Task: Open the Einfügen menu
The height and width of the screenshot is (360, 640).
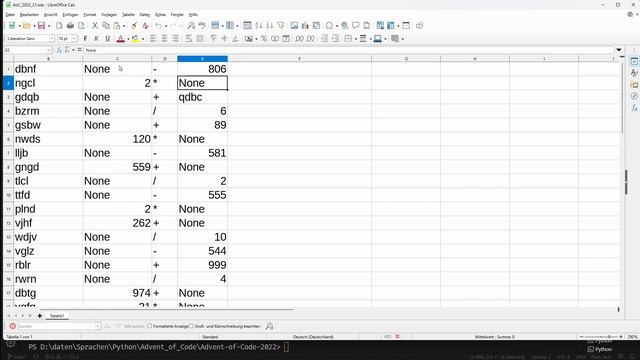Action: click(70, 14)
